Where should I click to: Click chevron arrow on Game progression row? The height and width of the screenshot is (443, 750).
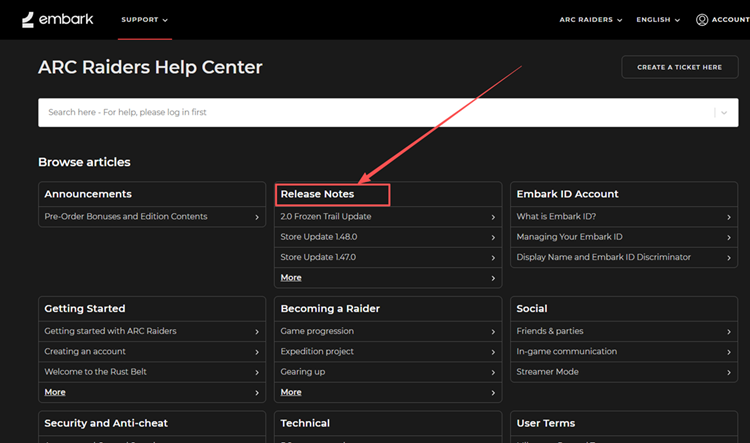point(493,332)
